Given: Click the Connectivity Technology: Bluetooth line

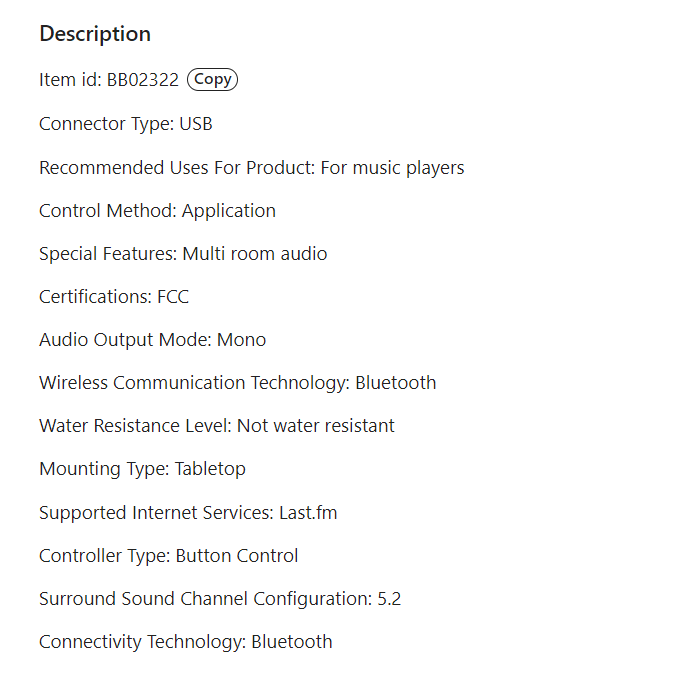Looking at the screenshot, I should click(x=185, y=641).
